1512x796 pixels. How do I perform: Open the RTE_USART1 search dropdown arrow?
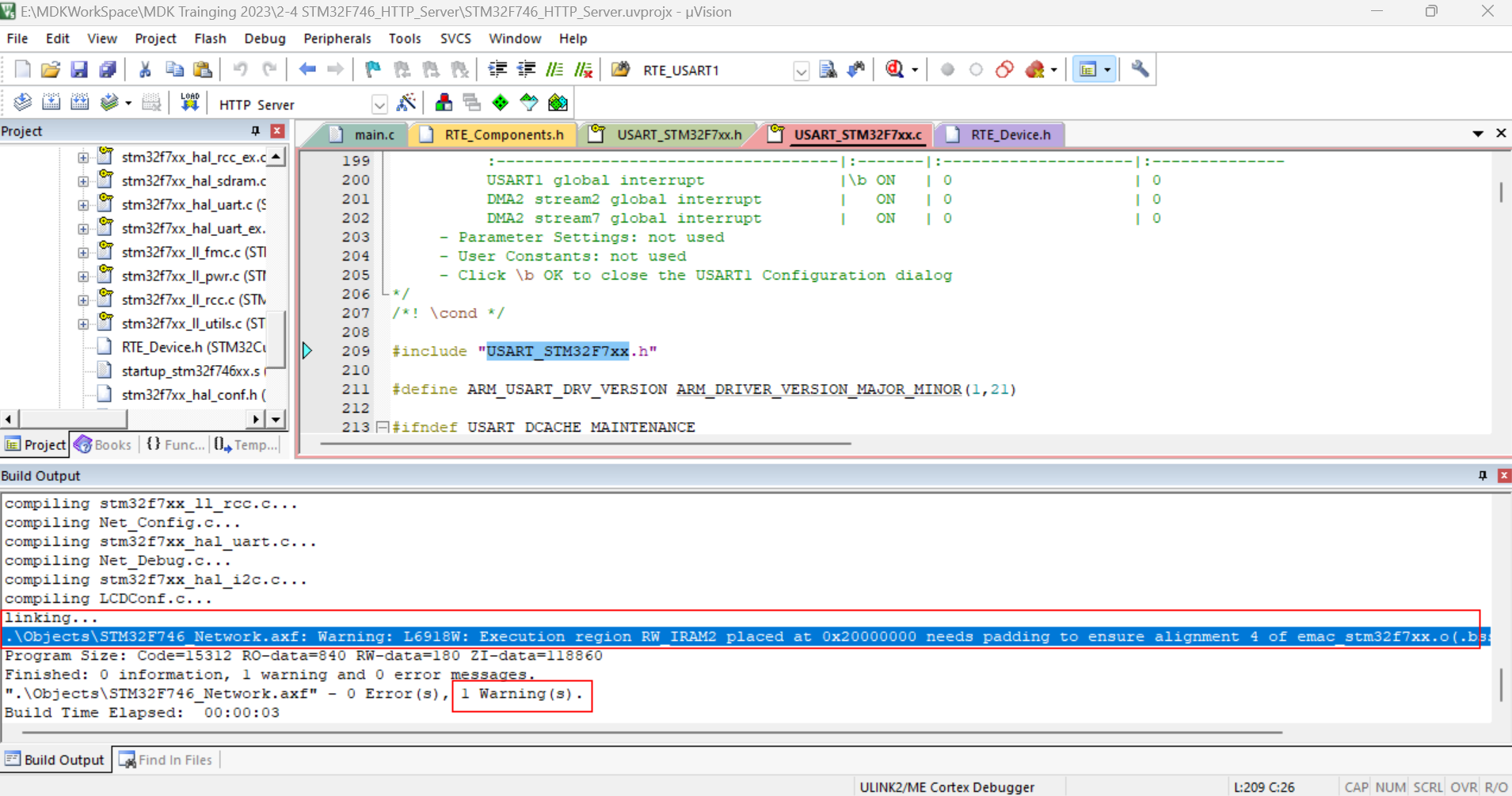click(x=801, y=70)
